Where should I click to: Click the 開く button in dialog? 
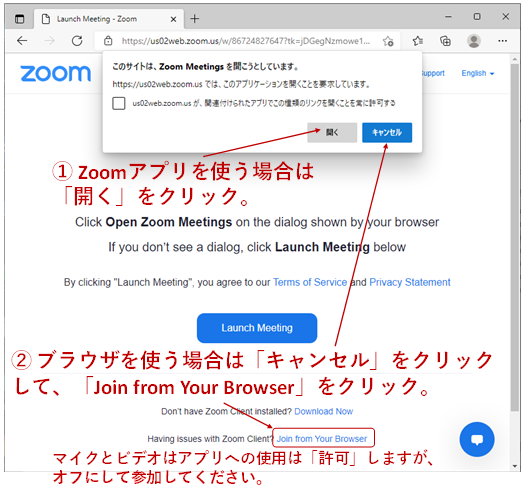pyautogui.click(x=332, y=133)
